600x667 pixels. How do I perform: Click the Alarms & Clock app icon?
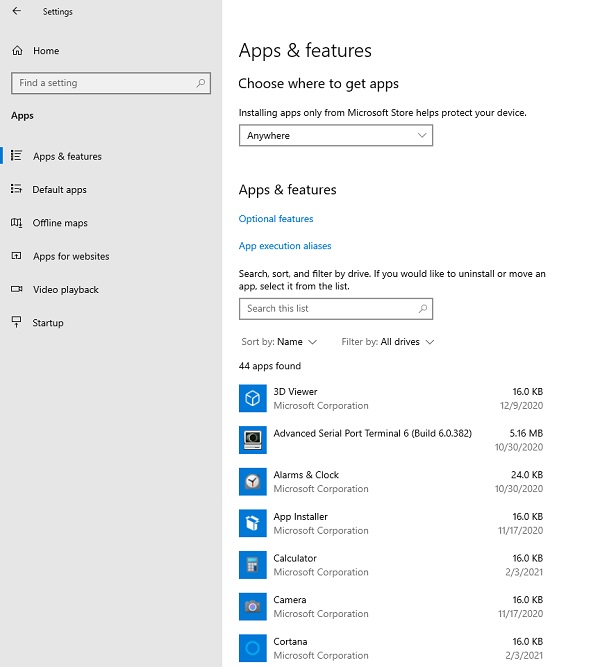(253, 482)
